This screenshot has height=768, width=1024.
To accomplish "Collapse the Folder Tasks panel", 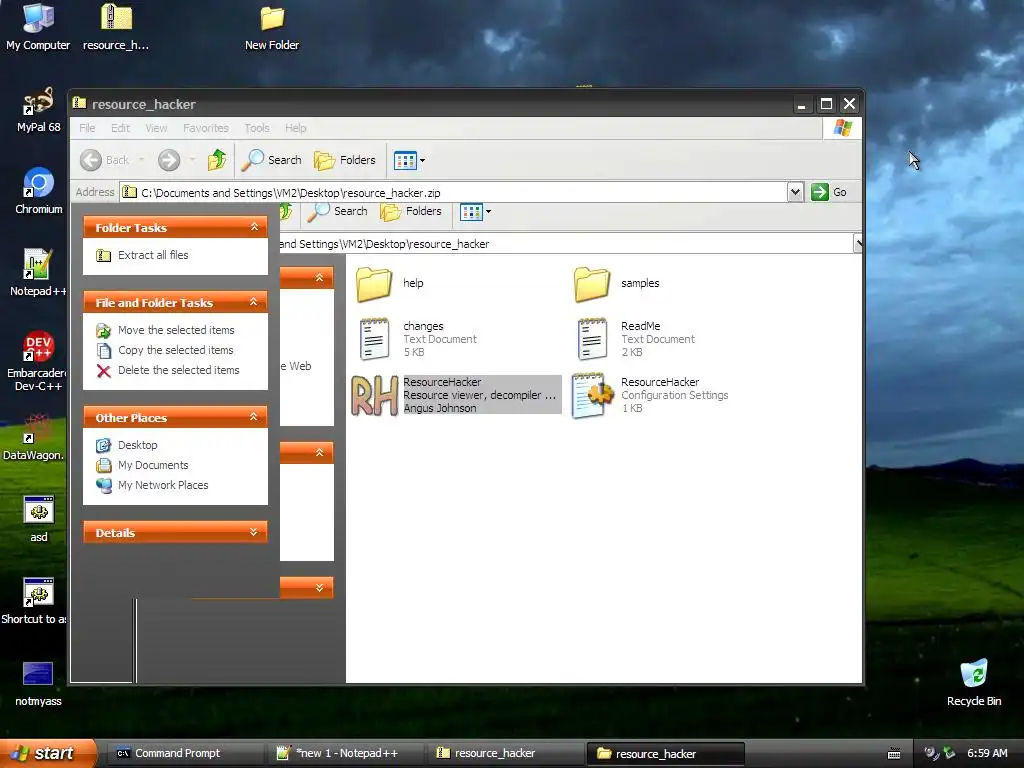I will pos(254,227).
